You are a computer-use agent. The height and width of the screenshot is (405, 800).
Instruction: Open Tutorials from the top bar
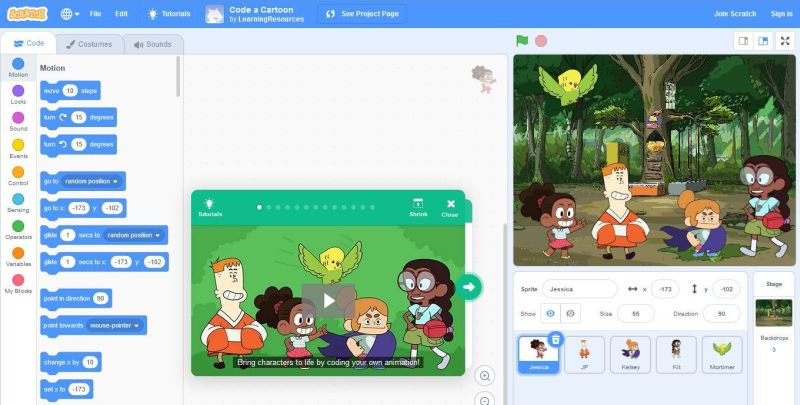(x=169, y=14)
